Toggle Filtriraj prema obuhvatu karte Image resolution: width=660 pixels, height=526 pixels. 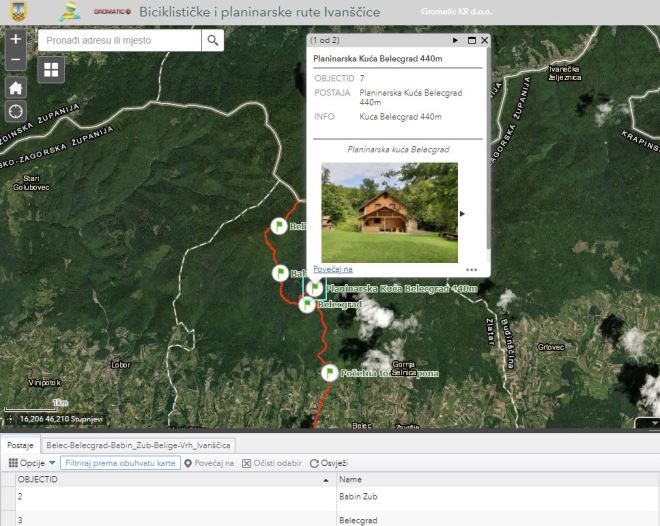[119, 463]
